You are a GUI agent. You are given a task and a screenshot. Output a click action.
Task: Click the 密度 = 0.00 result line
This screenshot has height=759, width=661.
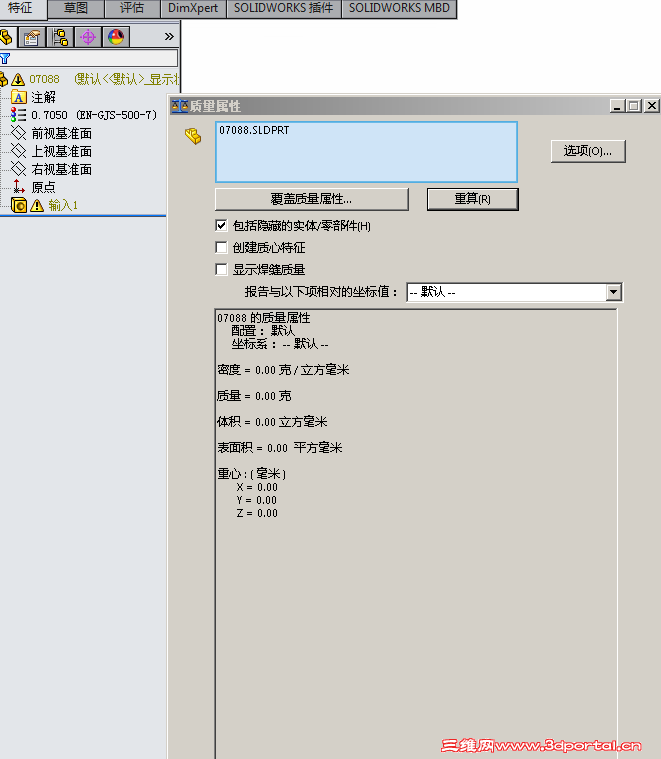pos(283,370)
